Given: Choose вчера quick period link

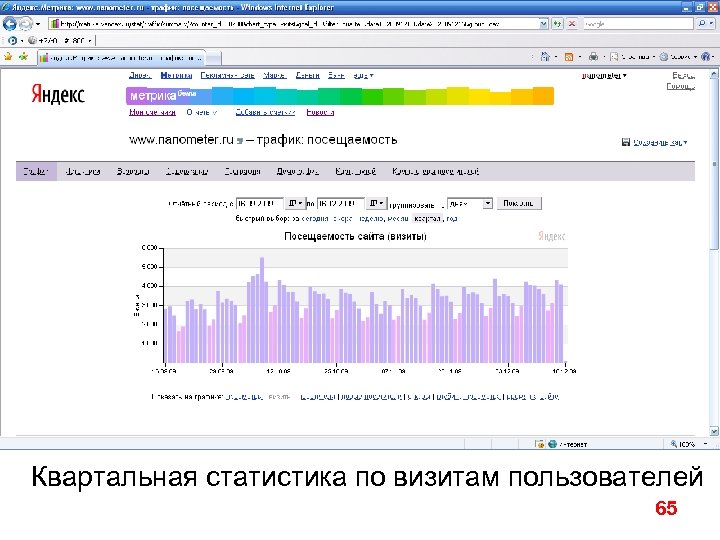Looking at the screenshot, I should 343,219.
